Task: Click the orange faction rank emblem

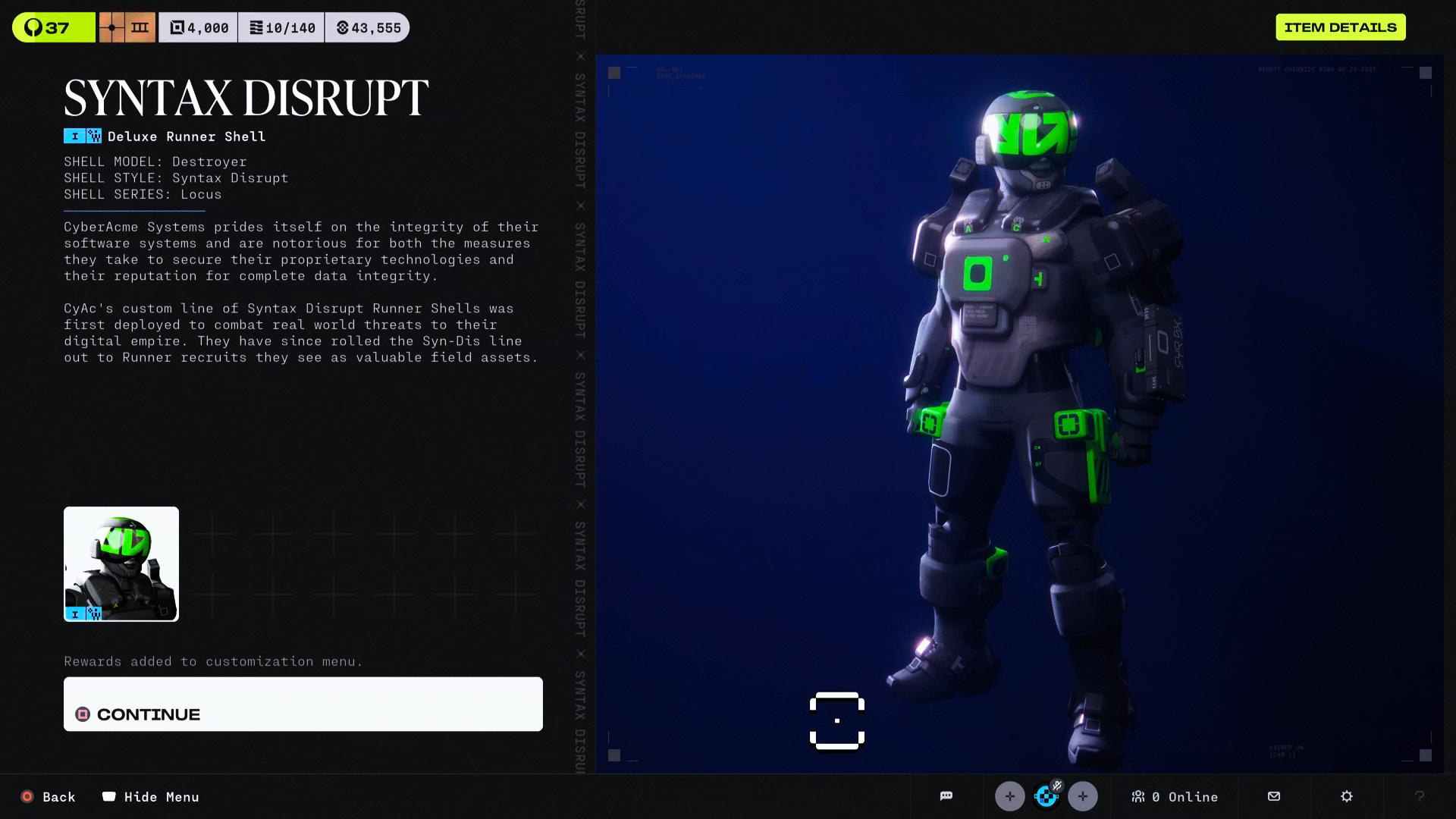Action: [x=127, y=27]
